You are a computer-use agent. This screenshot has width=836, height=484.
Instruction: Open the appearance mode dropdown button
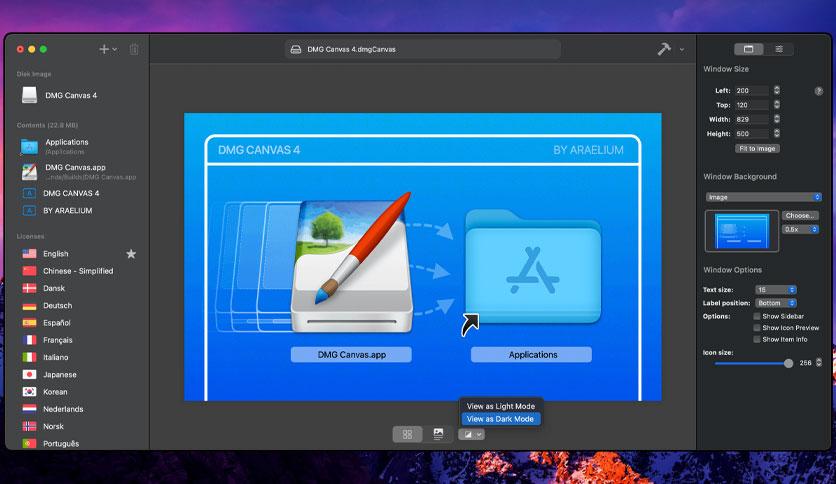[x=471, y=434]
